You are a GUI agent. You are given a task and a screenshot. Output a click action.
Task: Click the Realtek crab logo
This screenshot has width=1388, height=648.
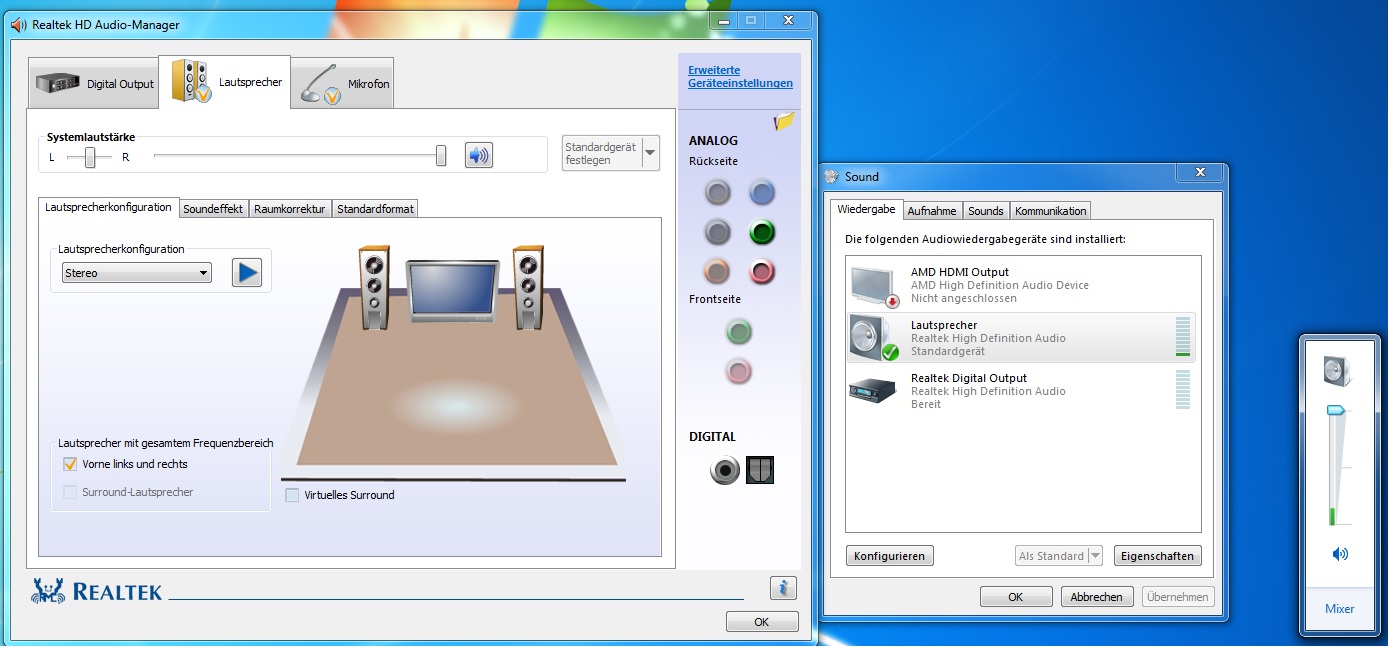49,590
